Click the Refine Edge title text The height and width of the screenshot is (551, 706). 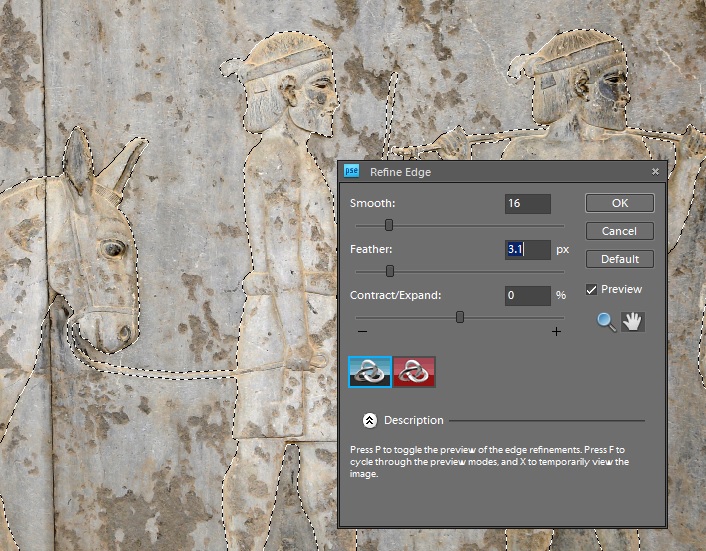click(400, 172)
